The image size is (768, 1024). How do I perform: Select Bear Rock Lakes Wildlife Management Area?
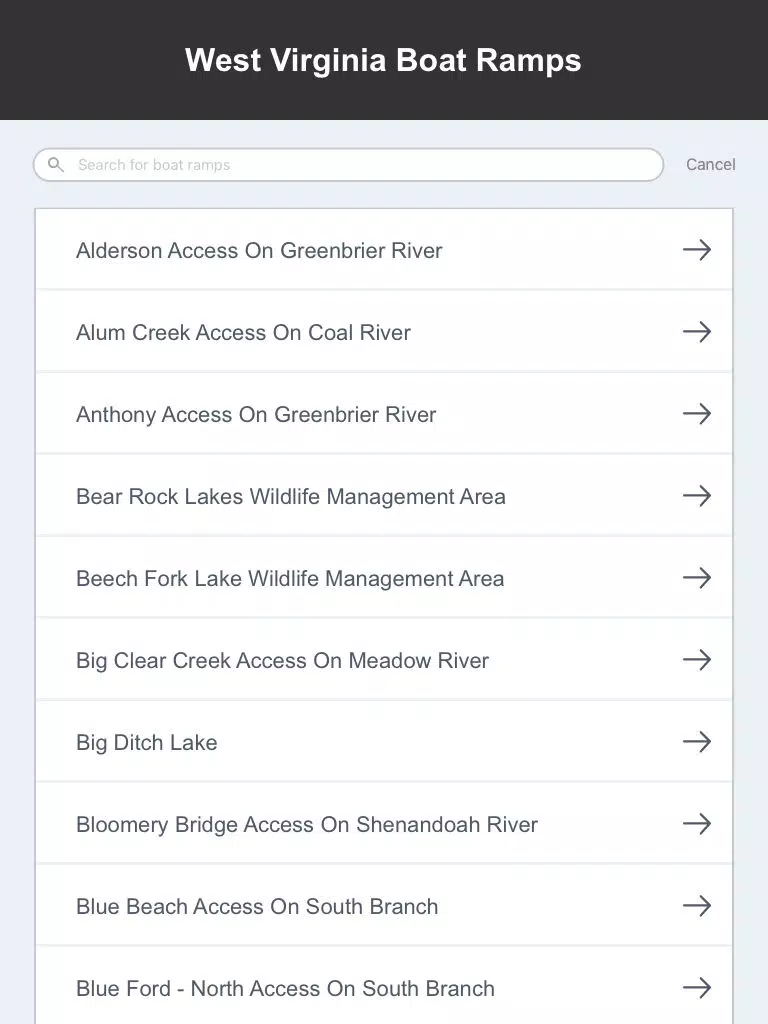(384, 496)
